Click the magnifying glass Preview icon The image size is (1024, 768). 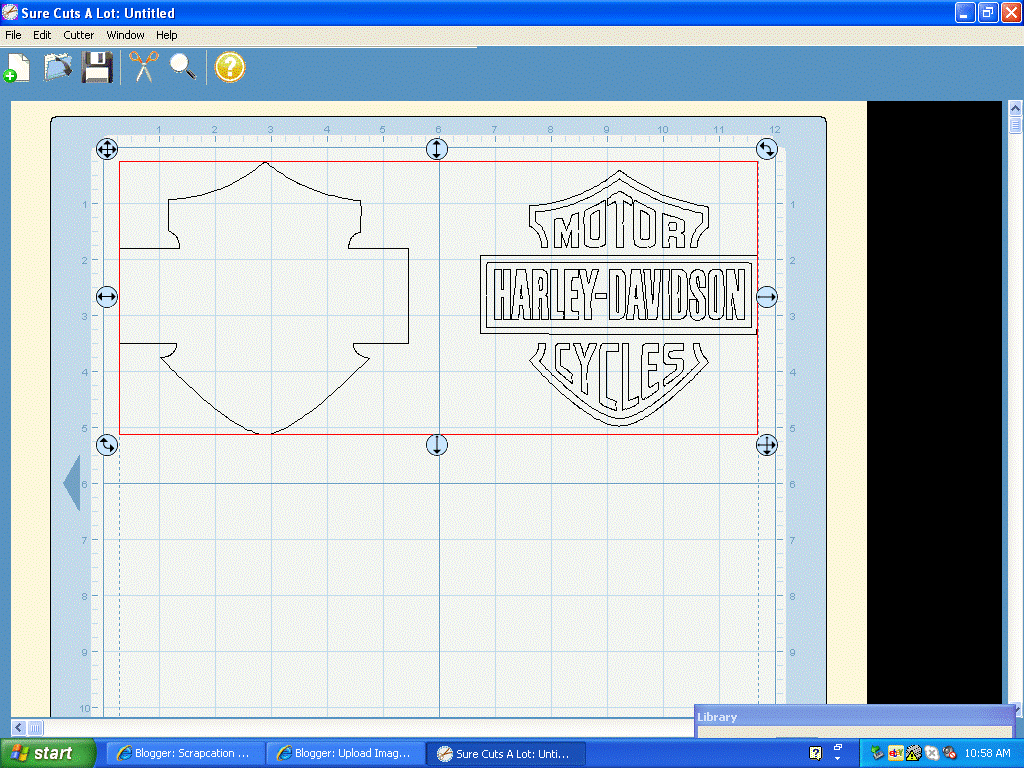click(x=183, y=67)
